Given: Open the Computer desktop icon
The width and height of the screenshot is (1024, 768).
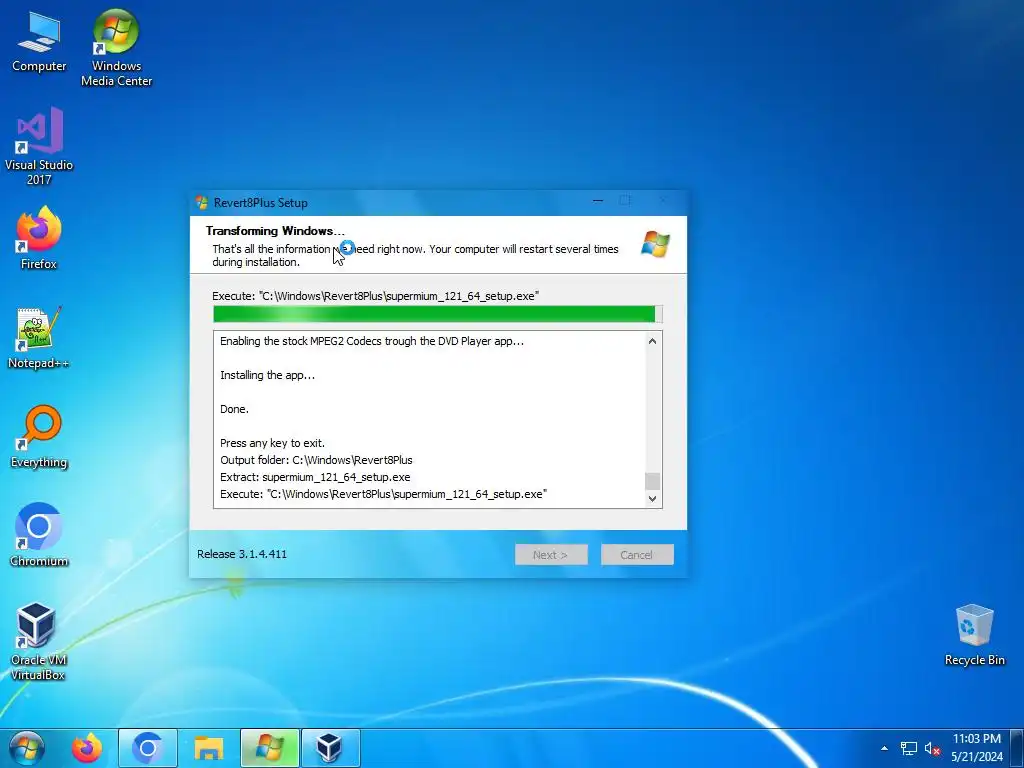Looking at the screenshot, I should pos(39,42).
